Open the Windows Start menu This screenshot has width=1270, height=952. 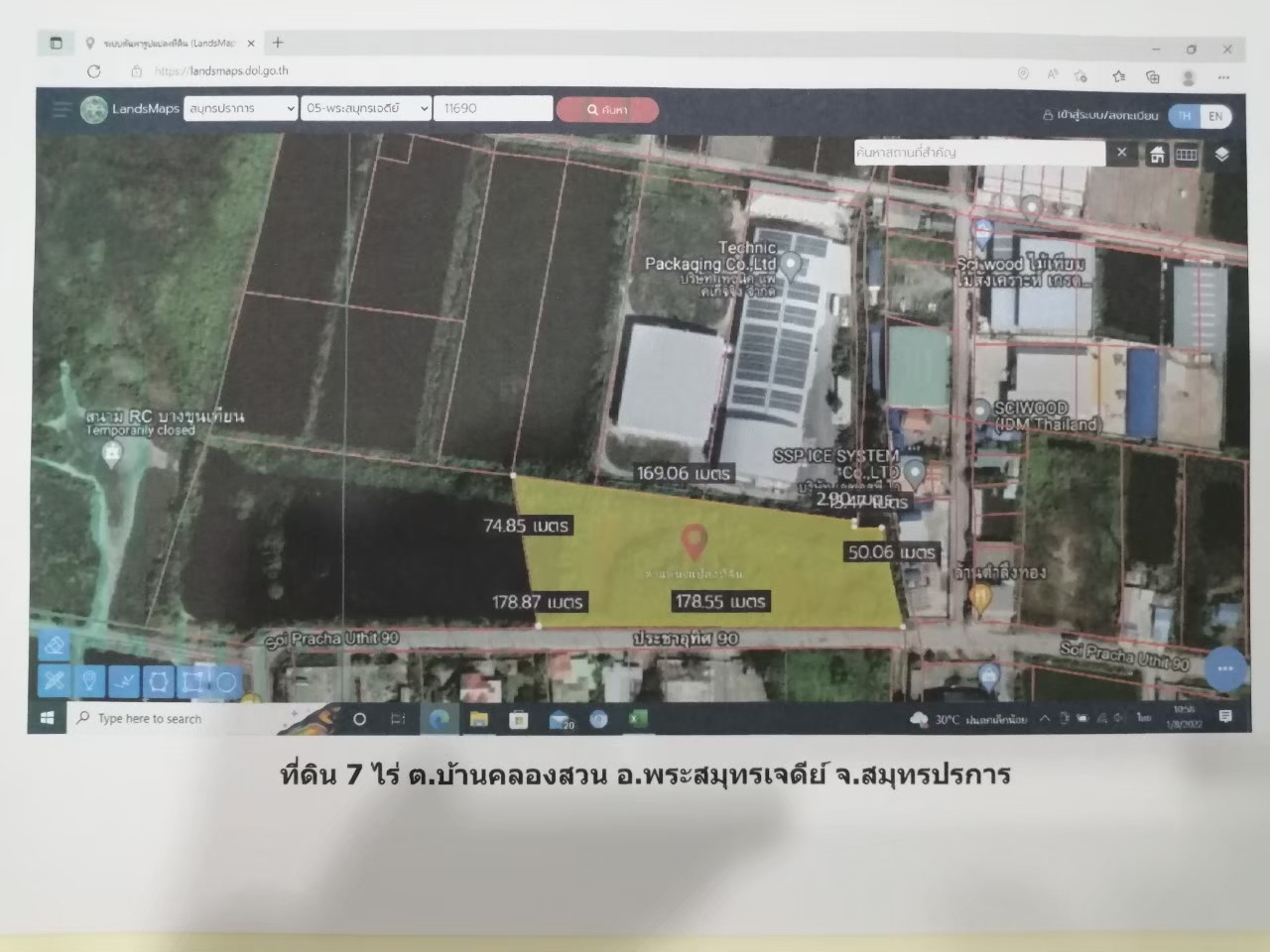(47, 718)
